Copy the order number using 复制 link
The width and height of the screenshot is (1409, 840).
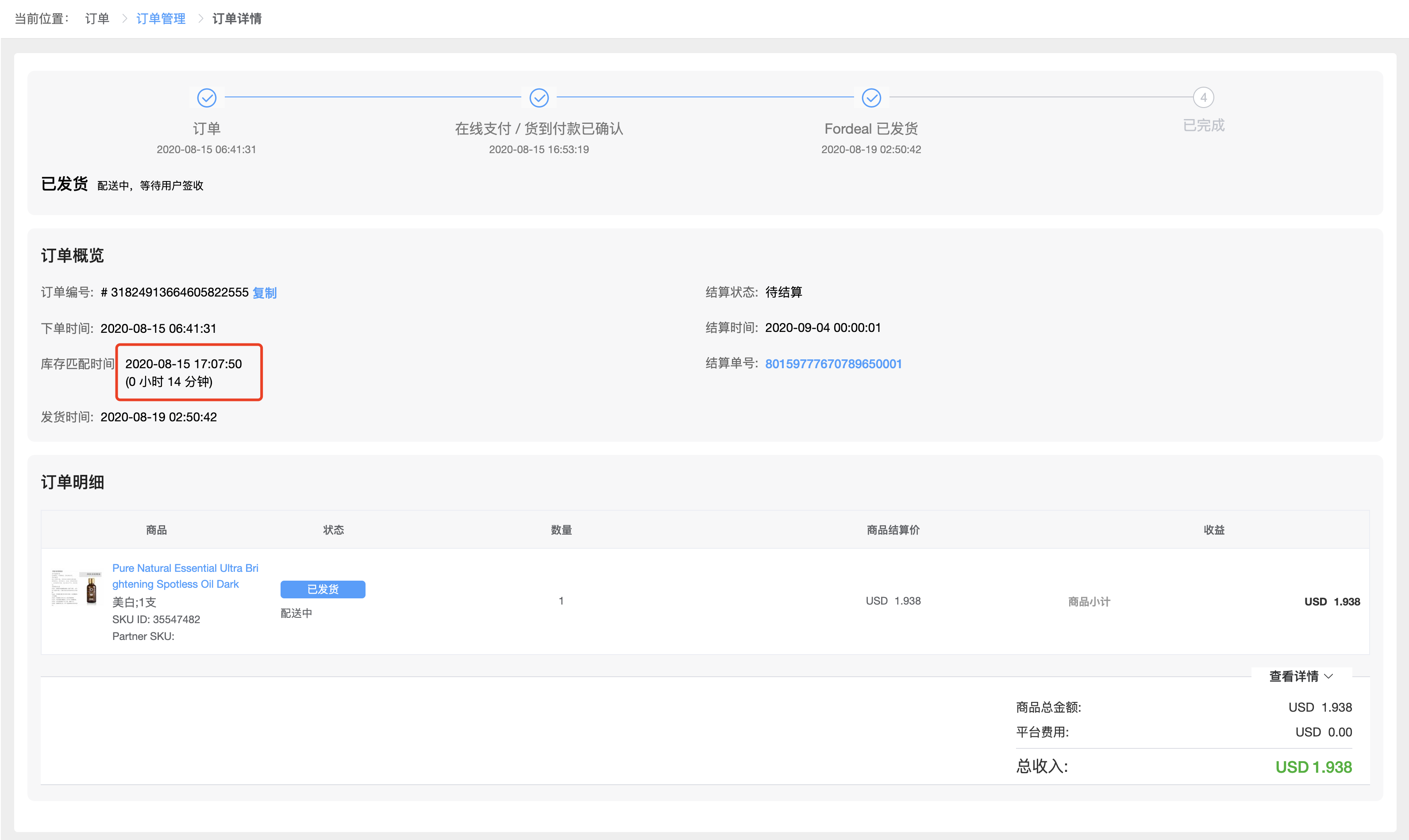[264, 293]
